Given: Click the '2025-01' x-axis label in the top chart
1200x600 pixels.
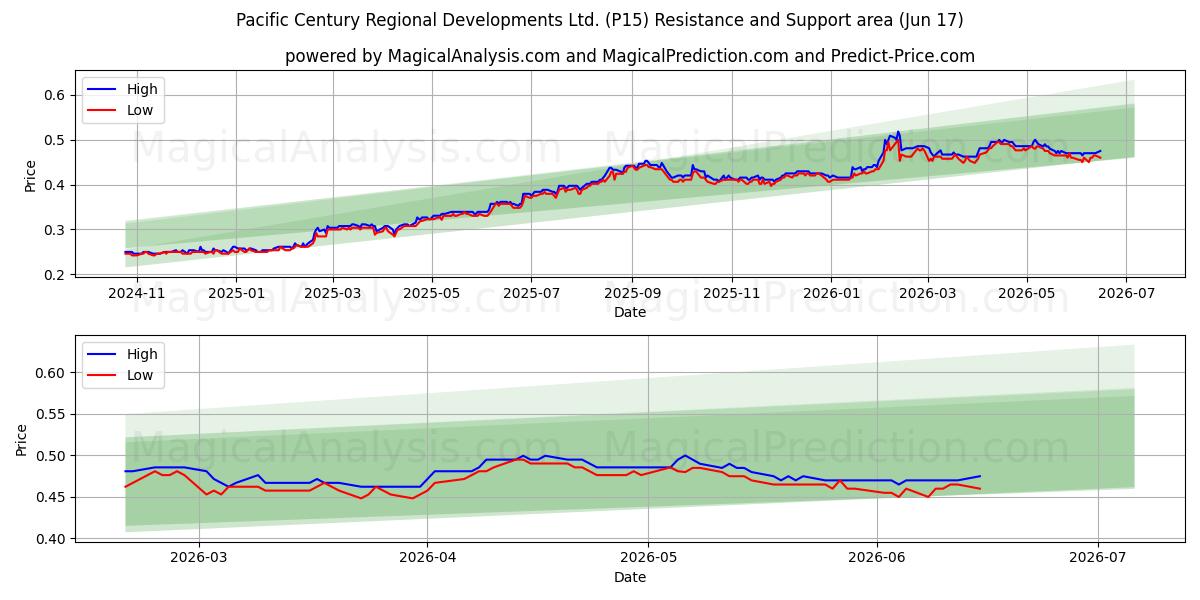Looking at the screenshot, I should [x=236, y=293].
